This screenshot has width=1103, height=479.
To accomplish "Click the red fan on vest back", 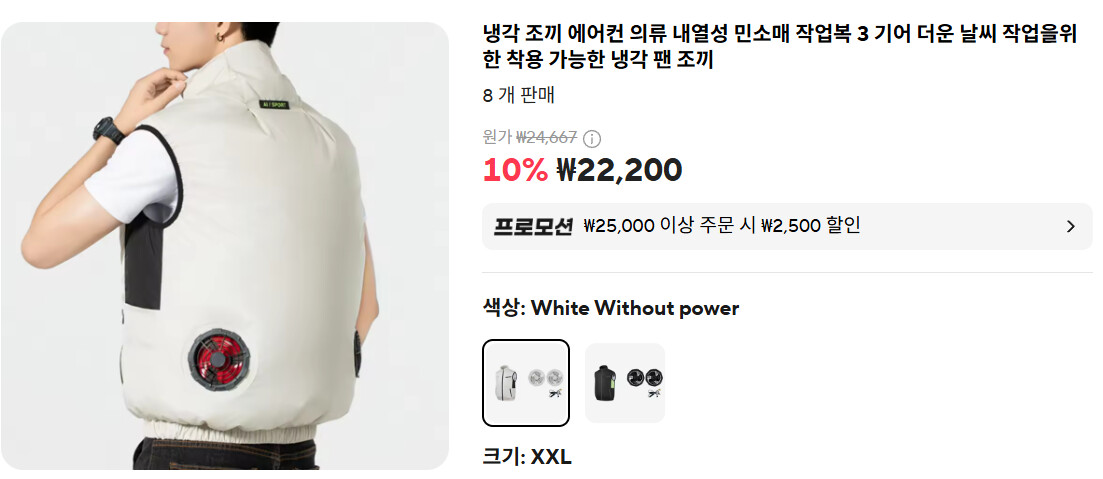I will 220,360.
